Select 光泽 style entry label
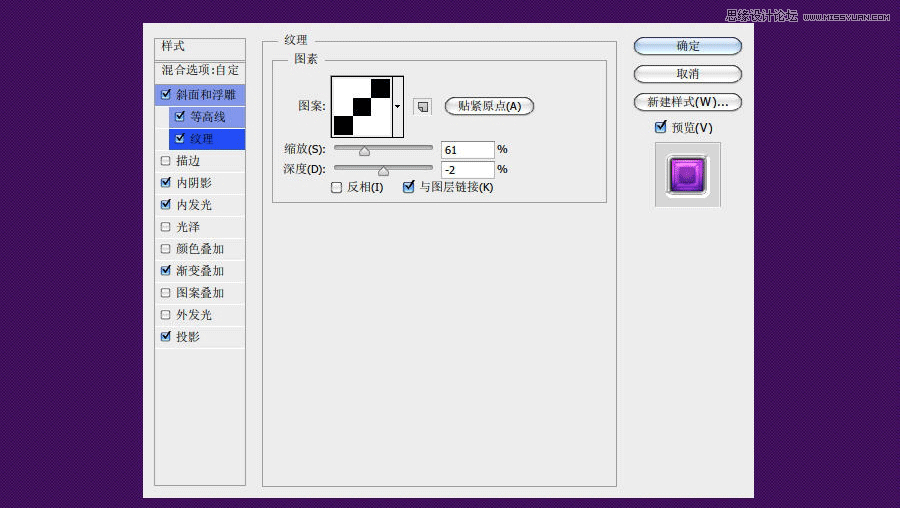Viewport: 900px width, 508px height. click(188, 227)
